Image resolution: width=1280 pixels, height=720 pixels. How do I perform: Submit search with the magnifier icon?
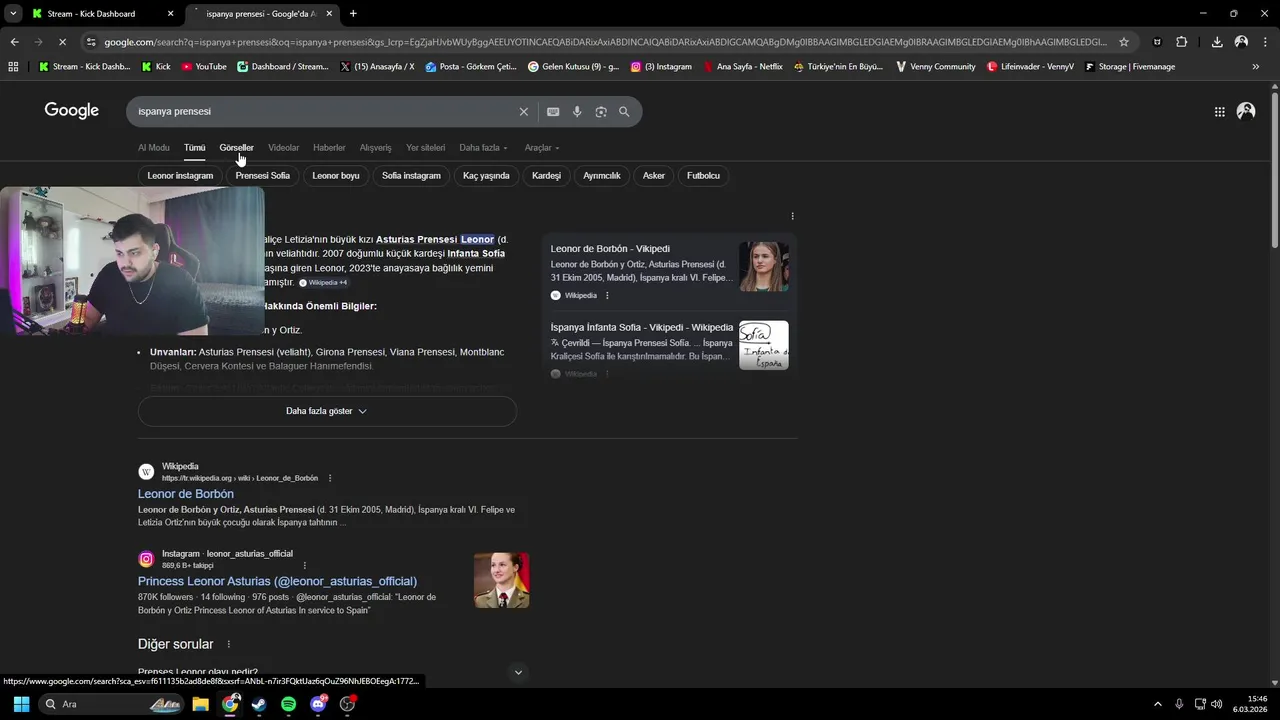point(624,112)
